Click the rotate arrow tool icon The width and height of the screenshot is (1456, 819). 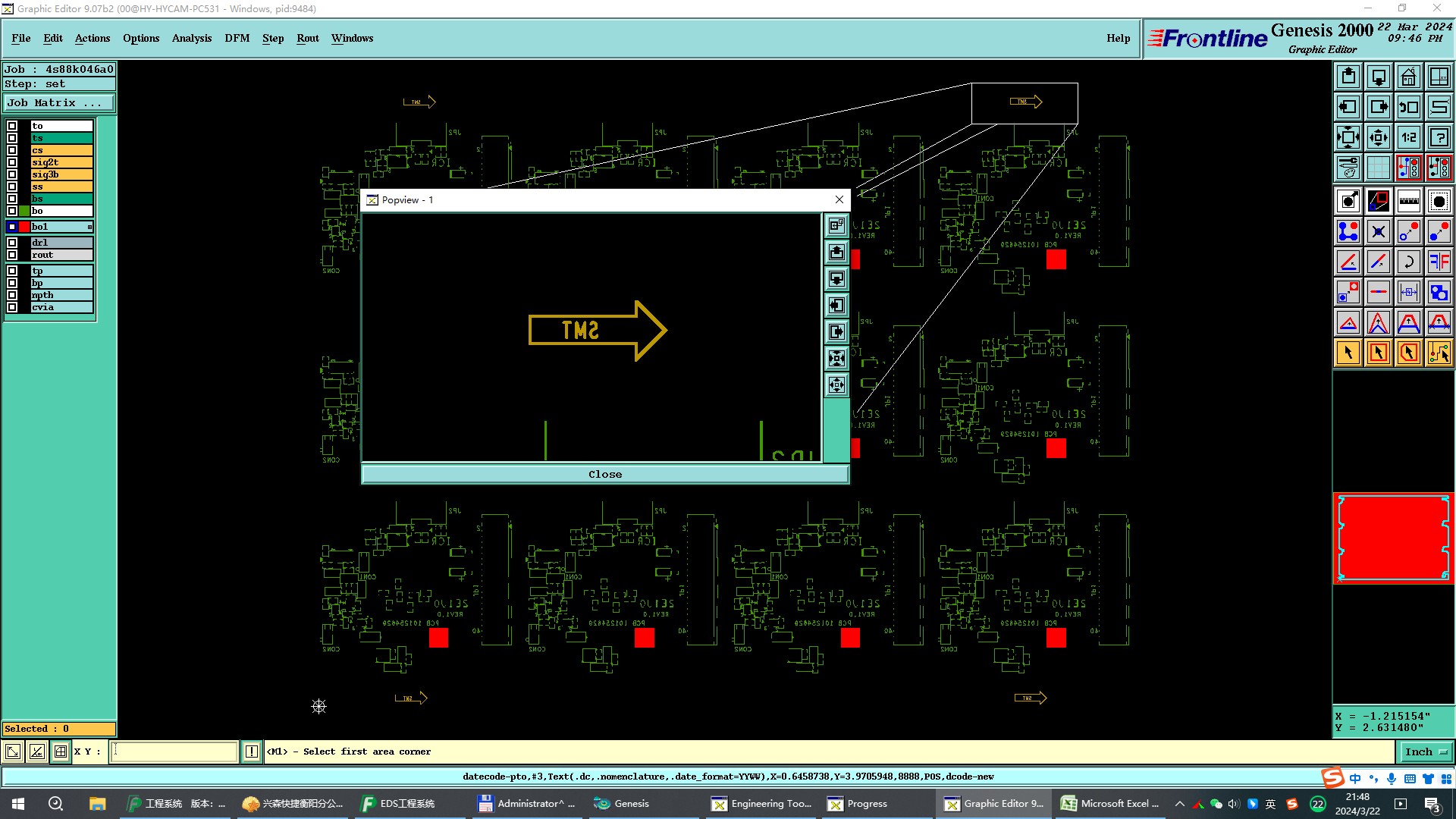(1408, 262)
